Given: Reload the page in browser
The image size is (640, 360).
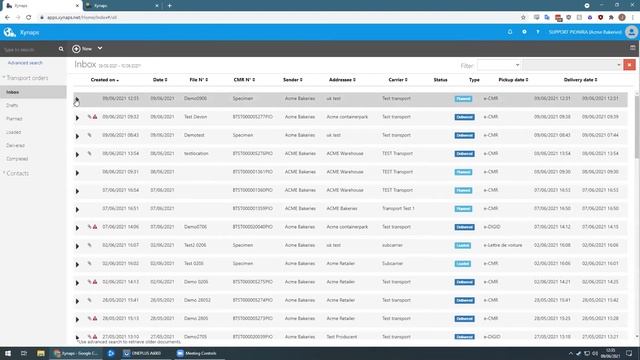Looking at the screenshot, I should [x=29, y=18].
